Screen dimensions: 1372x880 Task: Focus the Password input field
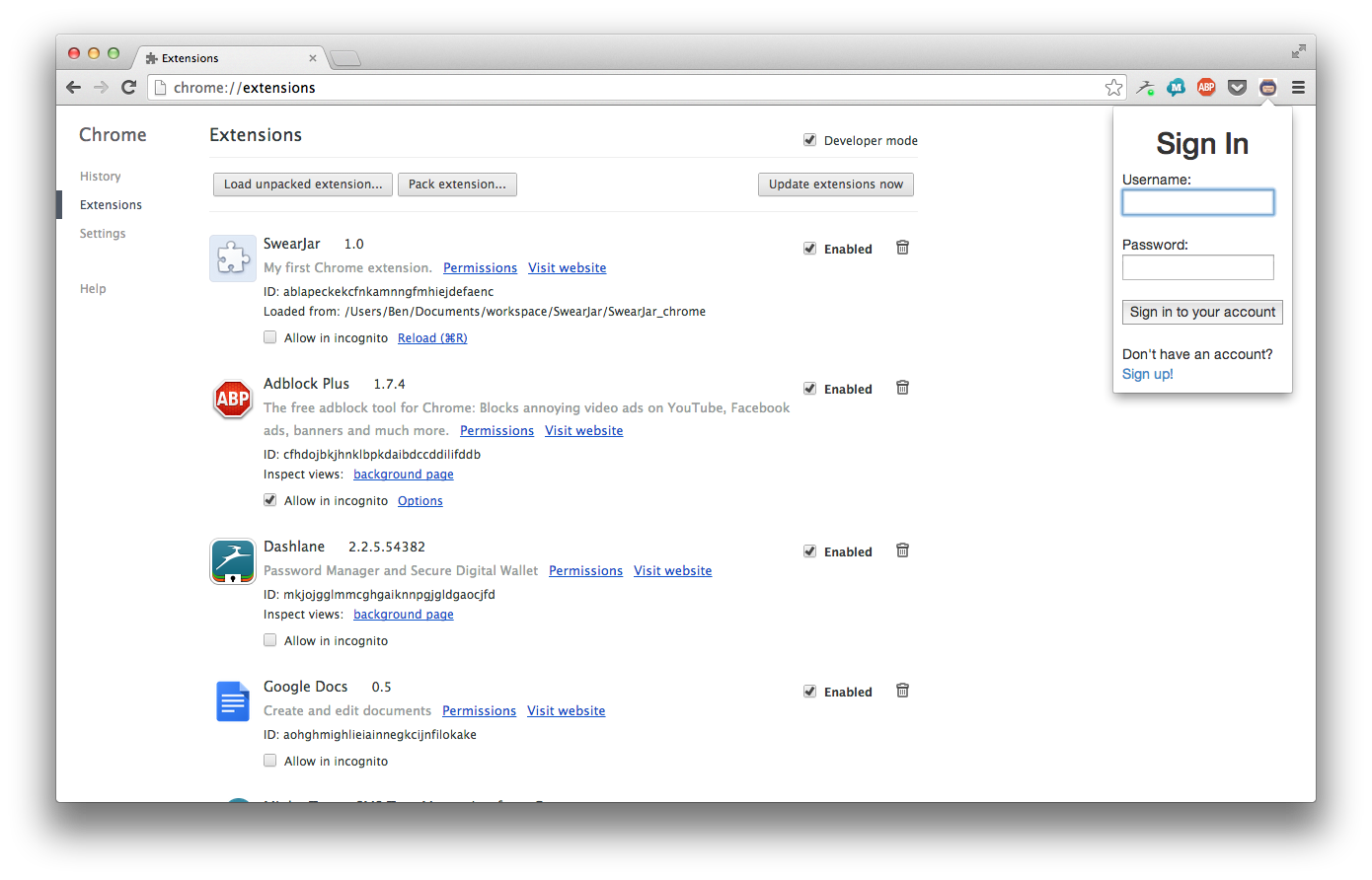pyautogui.click(x=1198, y=267)
